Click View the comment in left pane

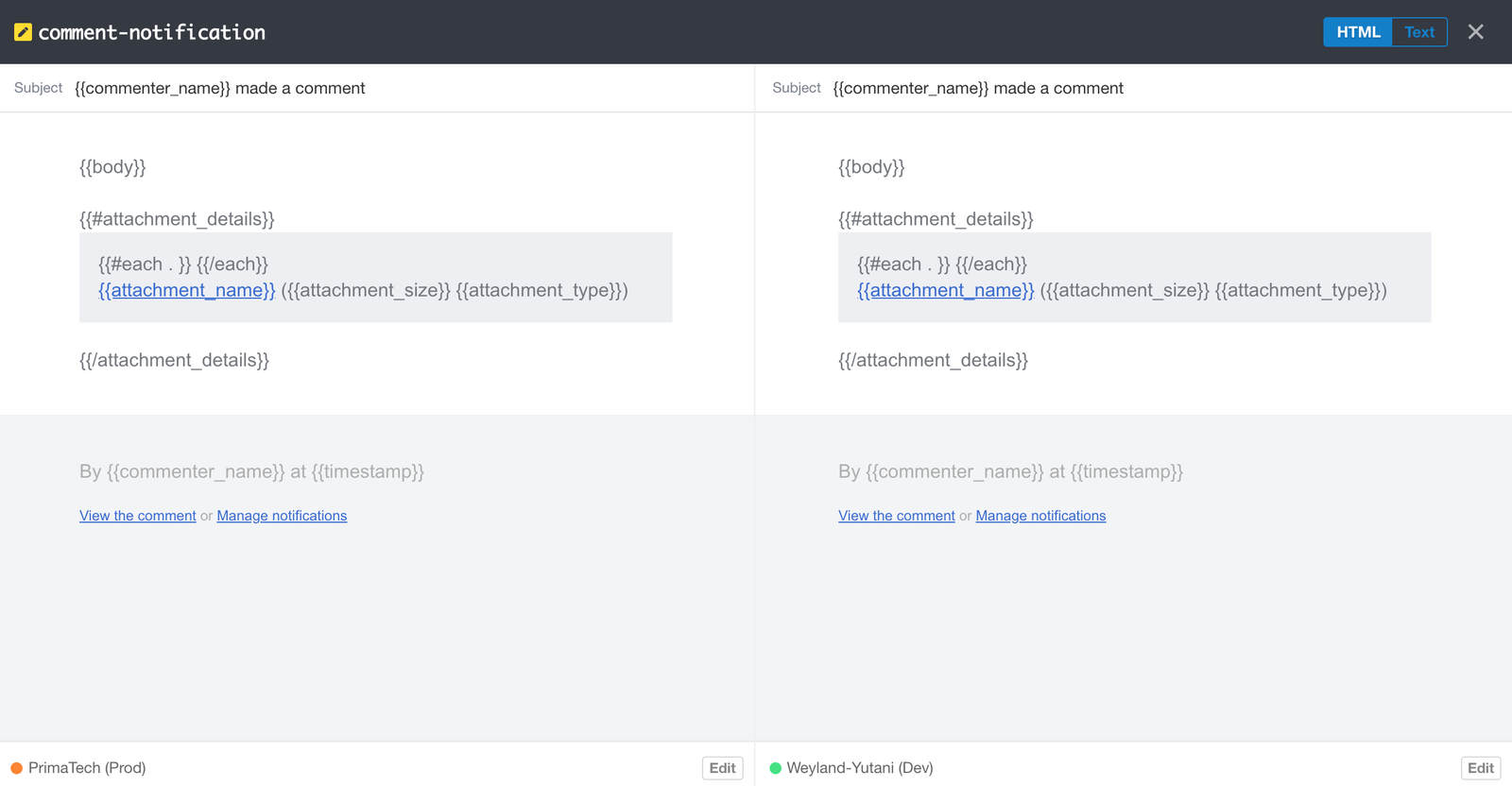[x=138, y=516]
